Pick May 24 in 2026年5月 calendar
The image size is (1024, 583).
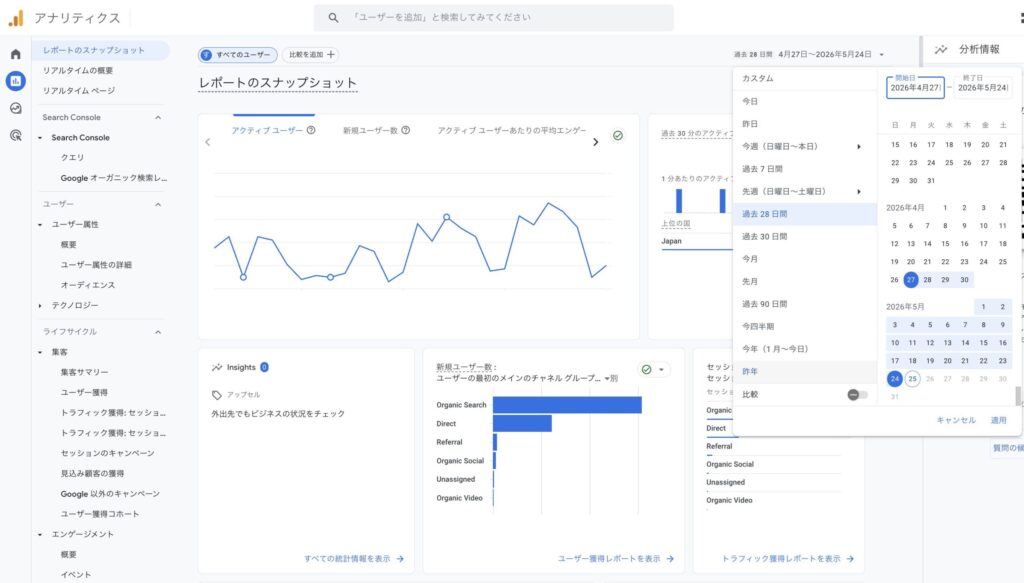(895, 379)
